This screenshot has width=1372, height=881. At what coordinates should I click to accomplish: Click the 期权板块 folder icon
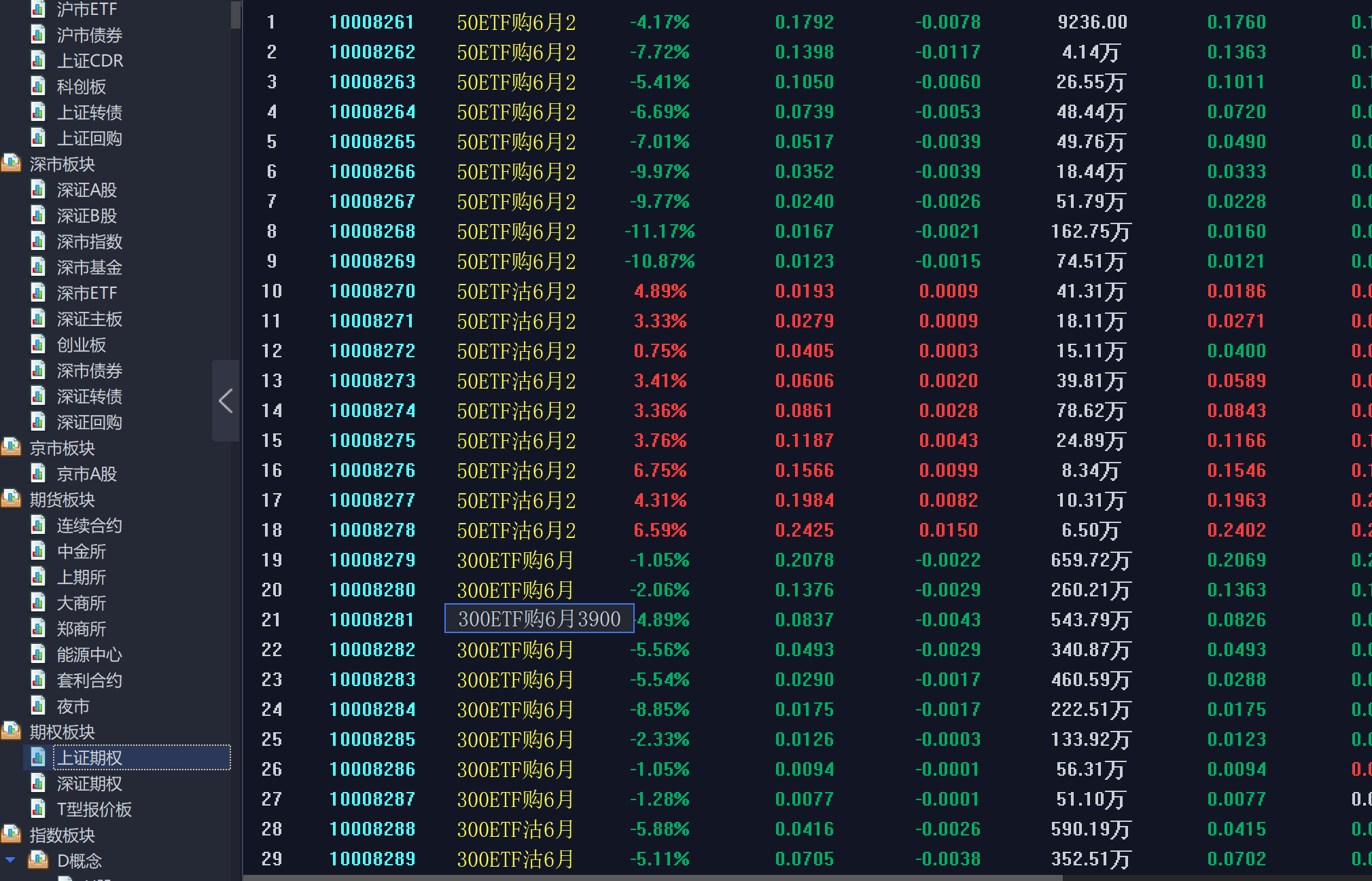click(x=11, y=732)
